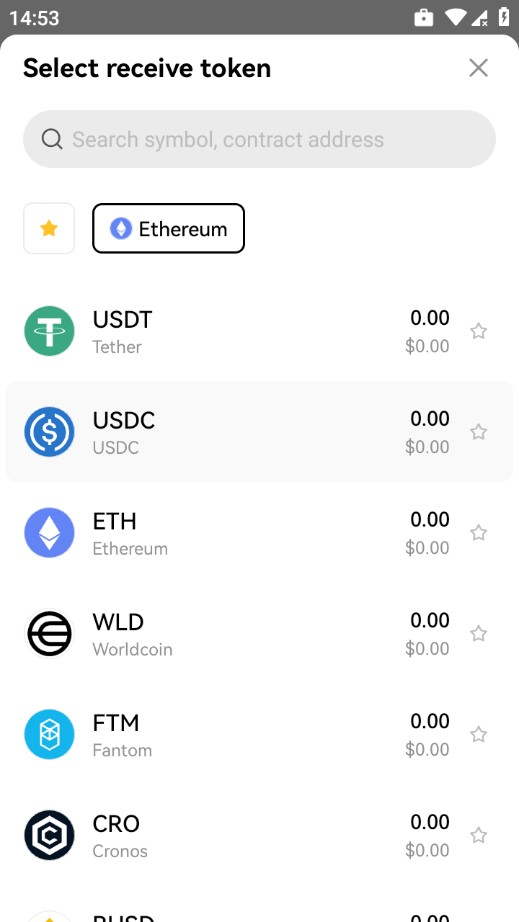Add FTM to favorites
519x922 pixels.
pos(478,734)
